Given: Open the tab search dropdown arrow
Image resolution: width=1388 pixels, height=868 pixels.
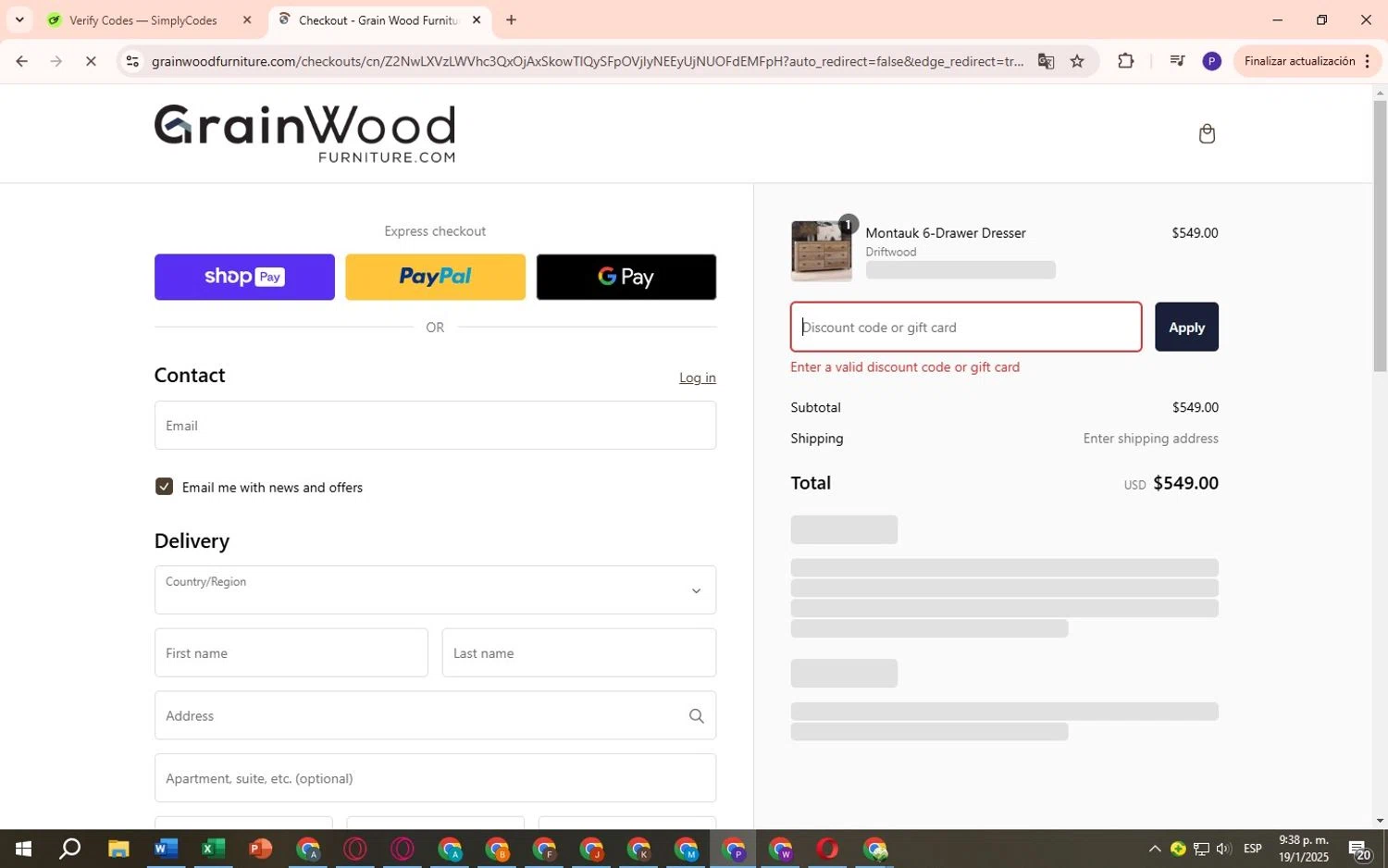Looking at the screenshot, I should click(x=19, y=19).
